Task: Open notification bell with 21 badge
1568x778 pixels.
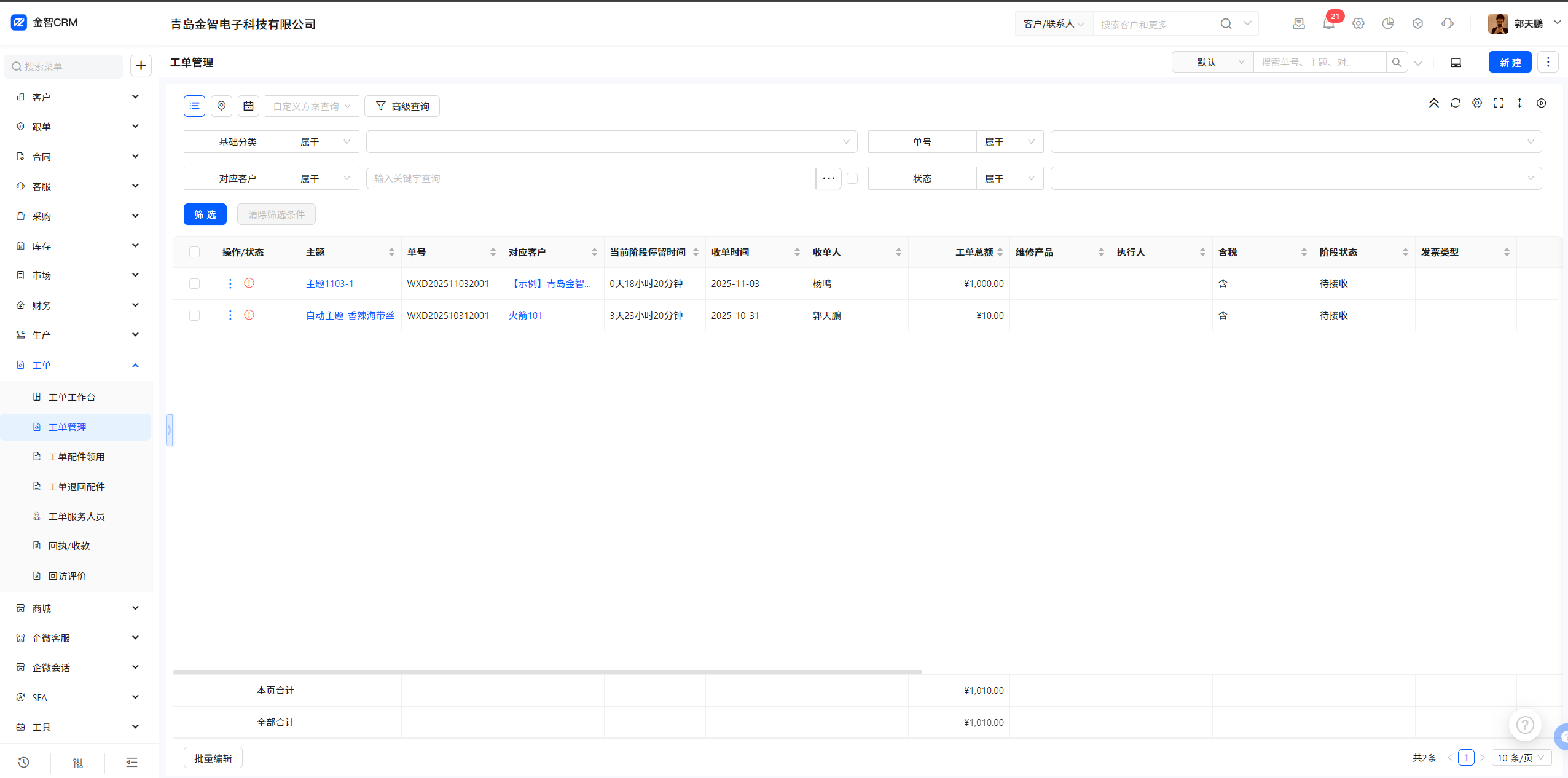Action: 1328,23
